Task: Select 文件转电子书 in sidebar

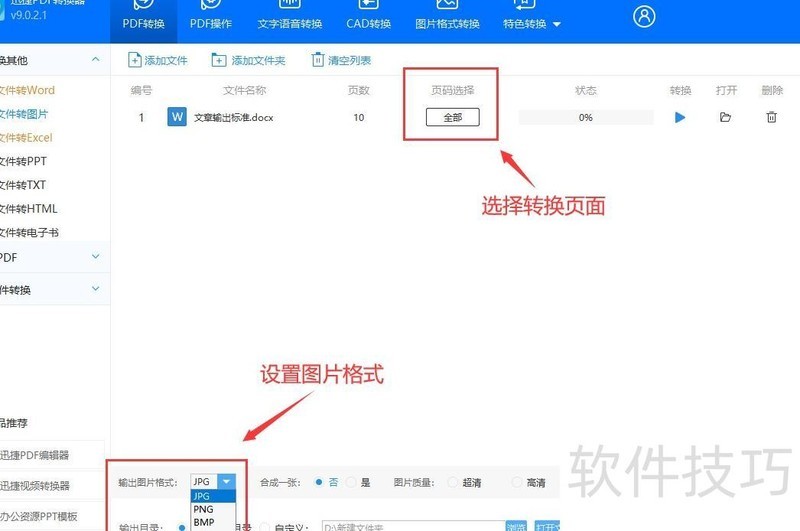Action: (x=29, y=233)
